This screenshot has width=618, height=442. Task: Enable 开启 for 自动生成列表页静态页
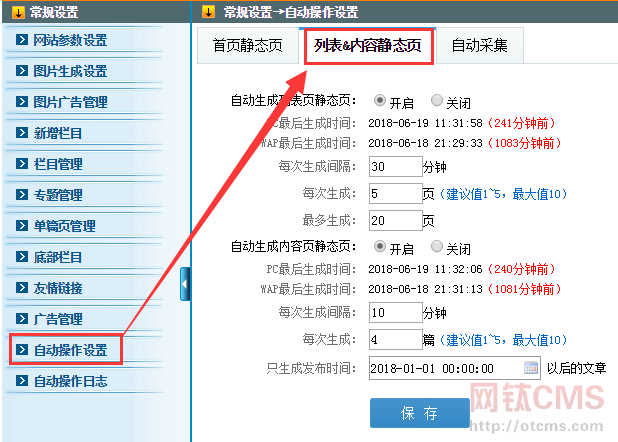click(x=380, y=101)
